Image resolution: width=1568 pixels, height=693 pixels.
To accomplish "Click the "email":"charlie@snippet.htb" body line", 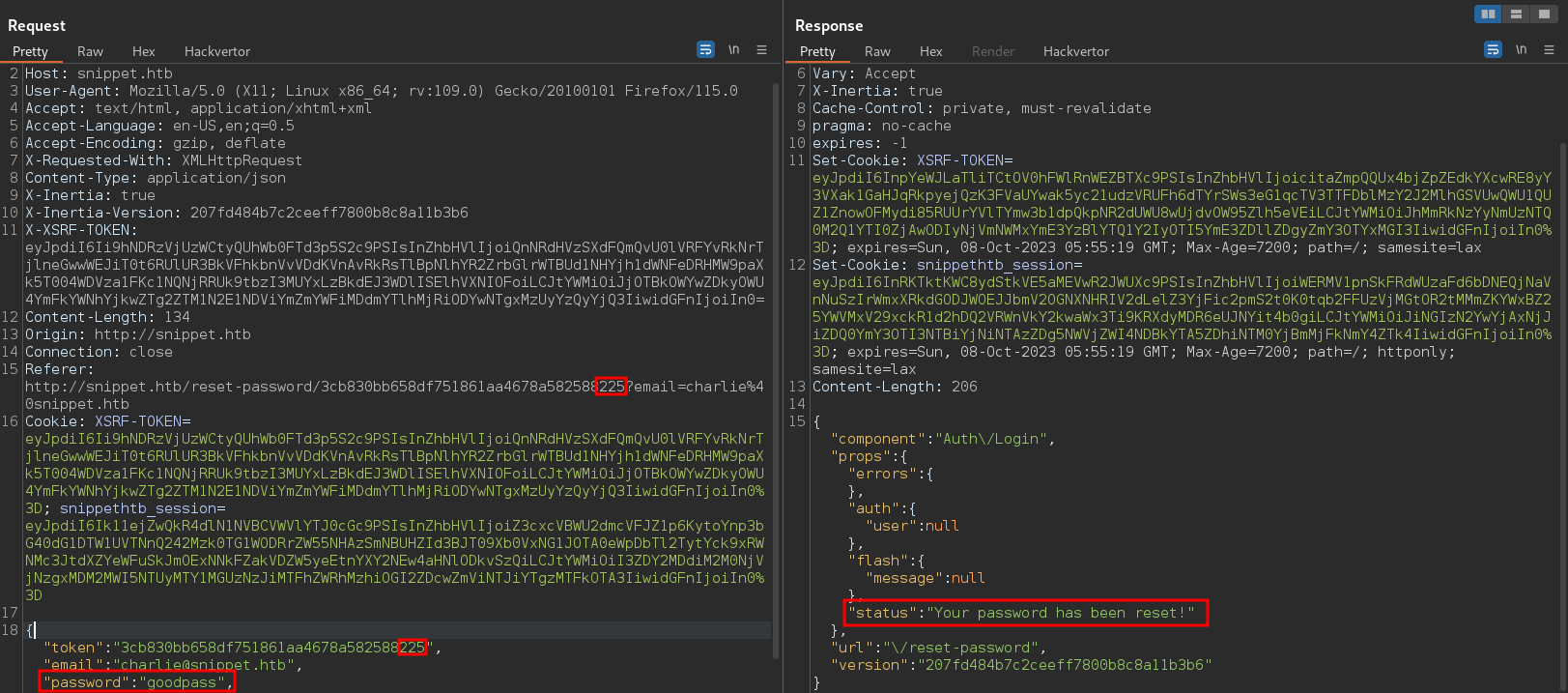I will [173, 665].
